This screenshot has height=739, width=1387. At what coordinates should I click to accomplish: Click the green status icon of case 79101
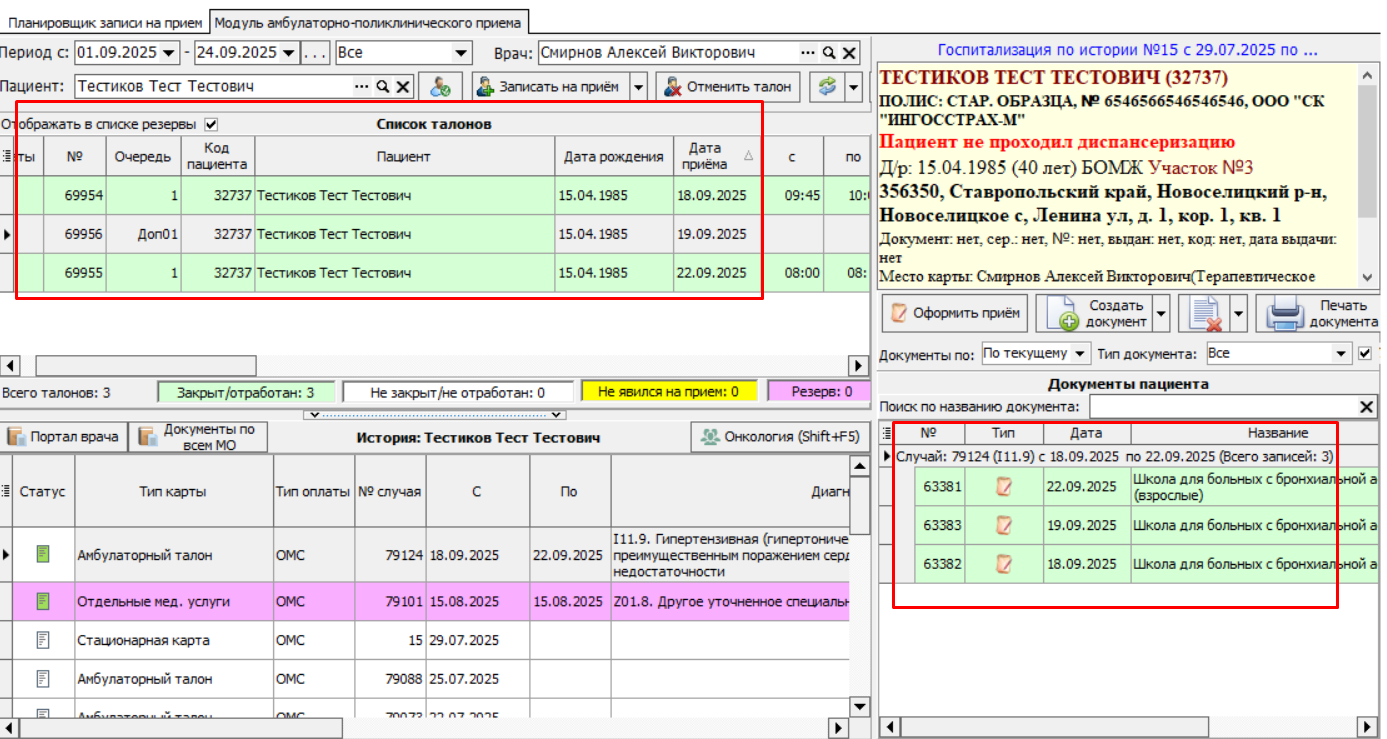coord(43,601)
